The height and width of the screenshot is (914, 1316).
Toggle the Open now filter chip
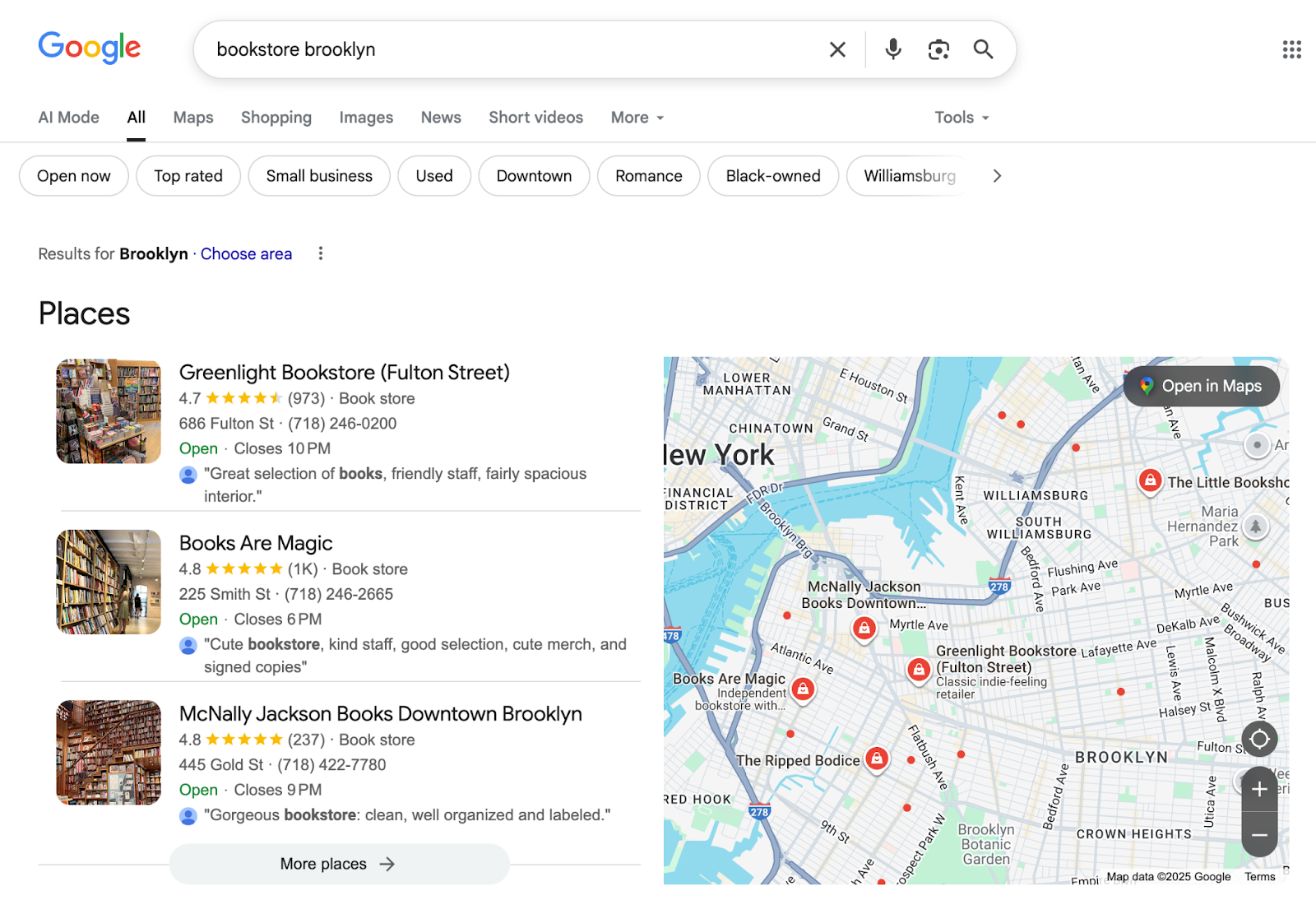73,175
